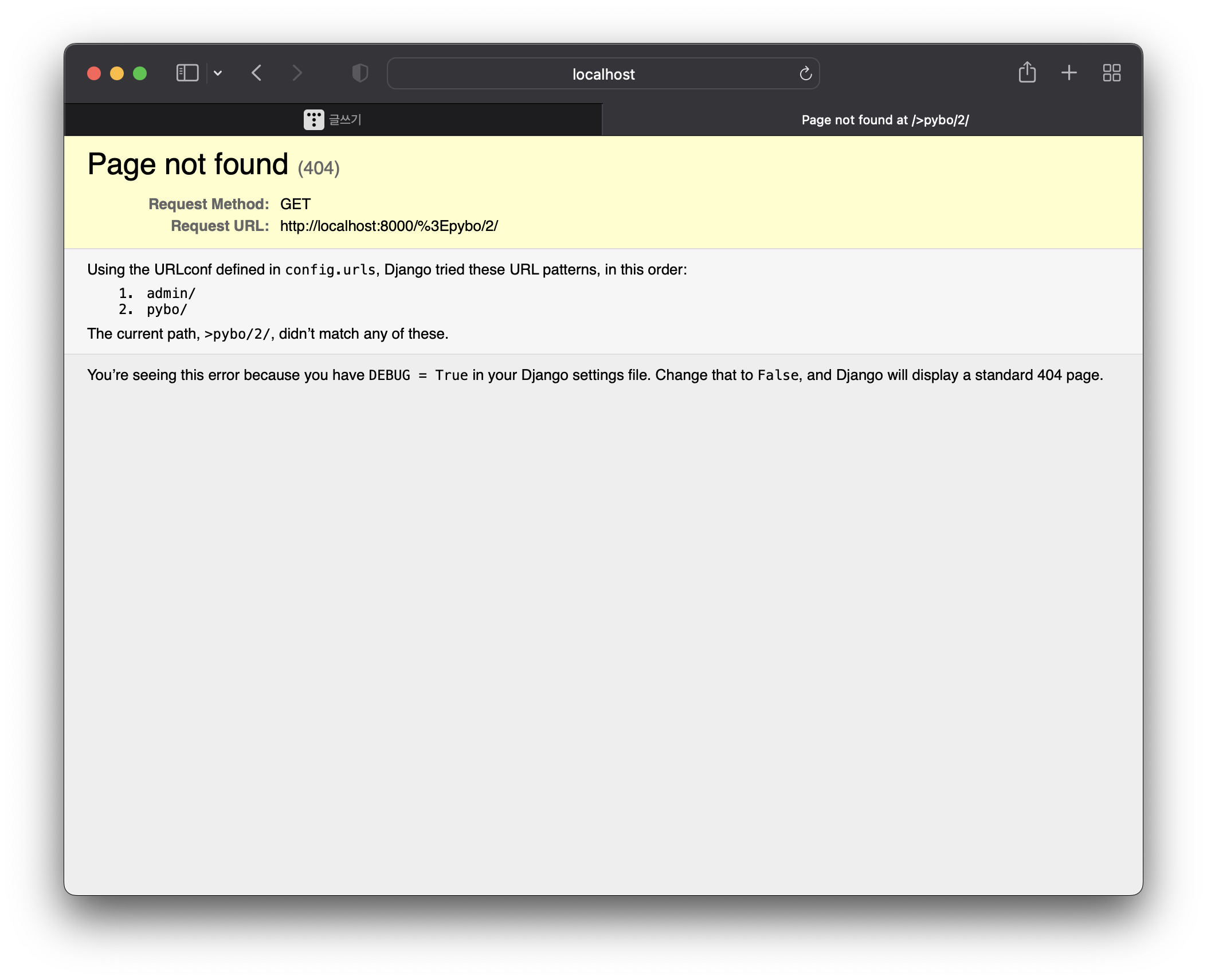This screenshot has height=980, width=1207.
Task: Select the Page not found tab
Action: 884,120
